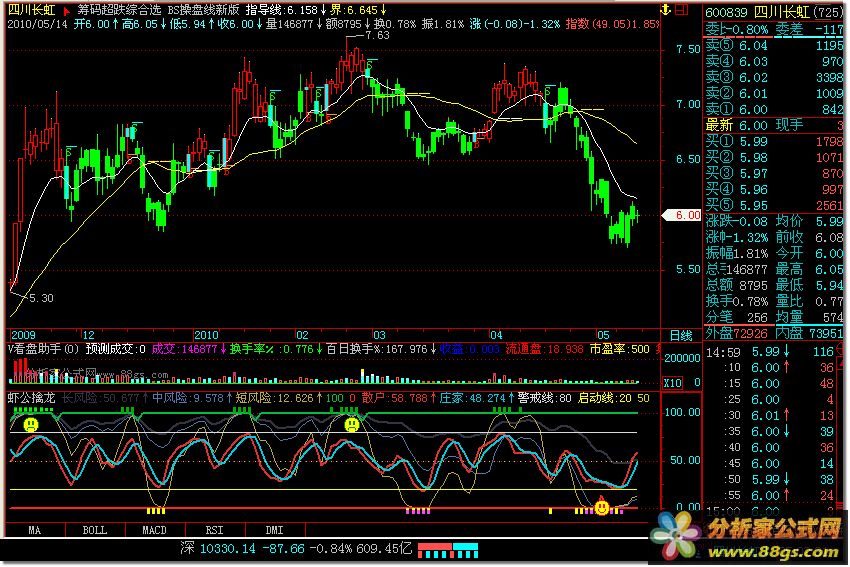Switch to the DMI indicator tab

(x=273, y=528)
